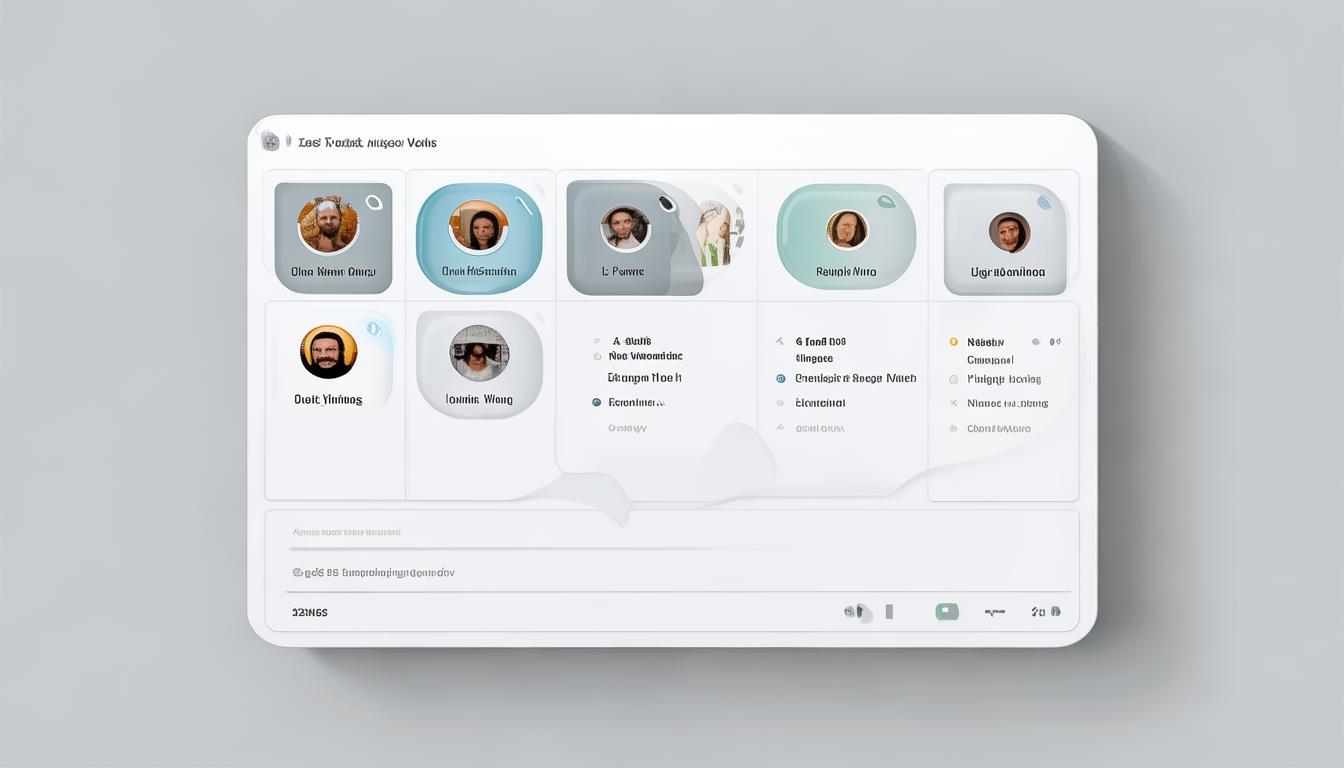Click the blue badge icon on the bearded man's card
Screen dimensions: 1344x768
(374, 328)
